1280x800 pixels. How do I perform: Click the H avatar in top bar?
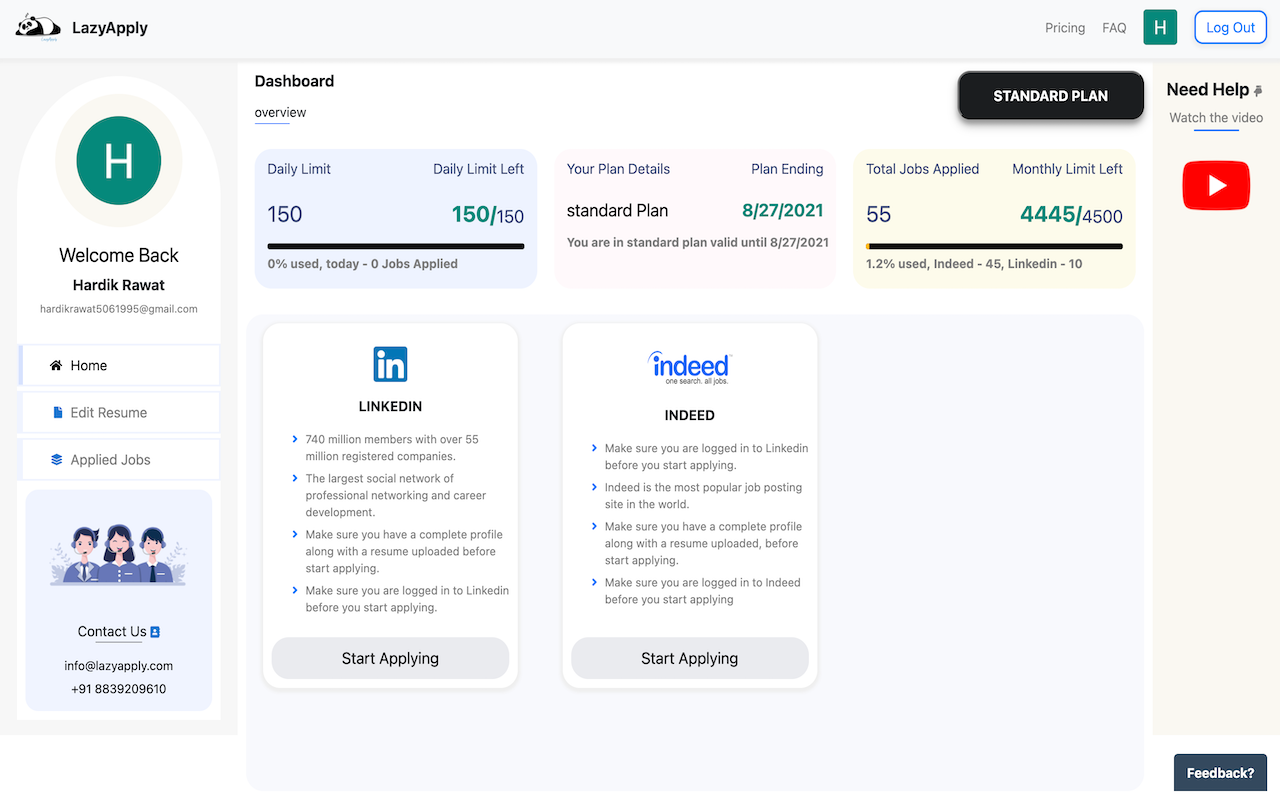(x=1160, y=27)
